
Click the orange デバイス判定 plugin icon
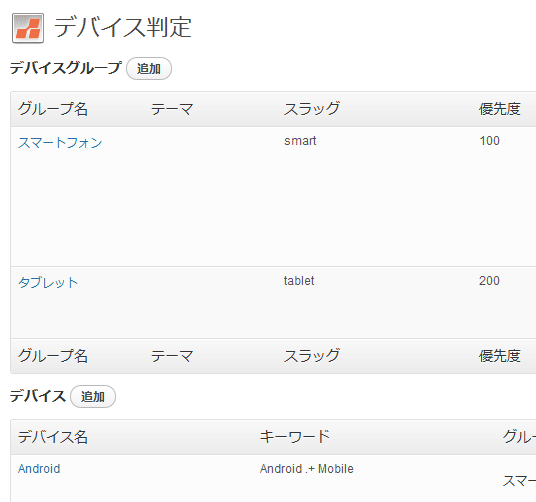(28, 28)
